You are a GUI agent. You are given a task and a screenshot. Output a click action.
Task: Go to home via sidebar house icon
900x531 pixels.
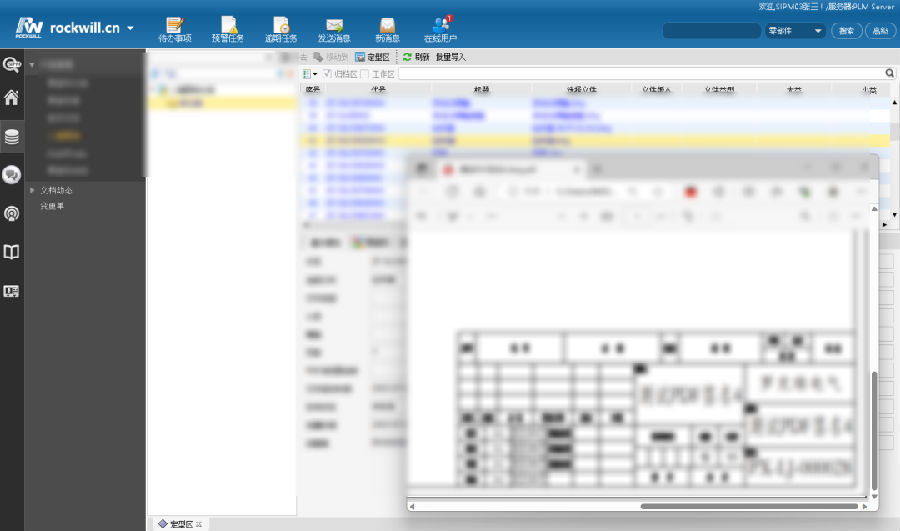coord(11,98)
